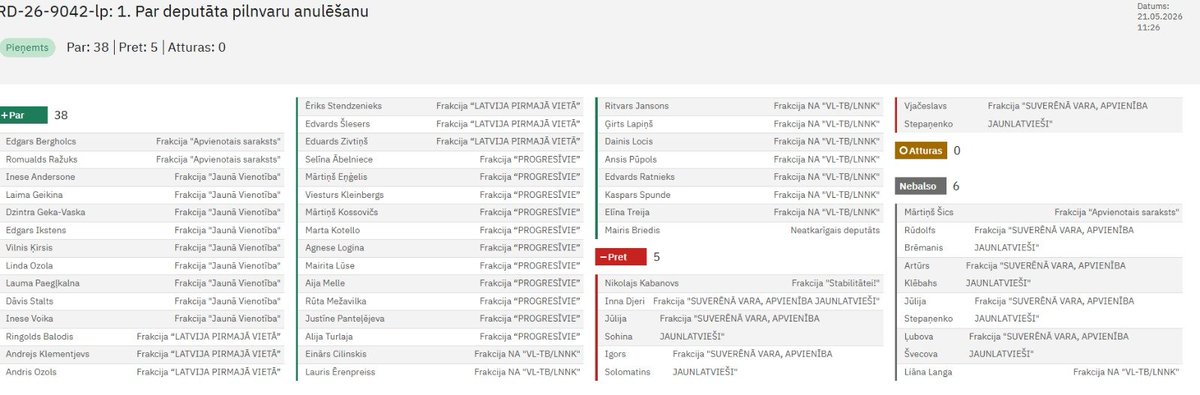Select the Mairis Briedis row
Screen dimensions: 1200x395
(740, 230)
